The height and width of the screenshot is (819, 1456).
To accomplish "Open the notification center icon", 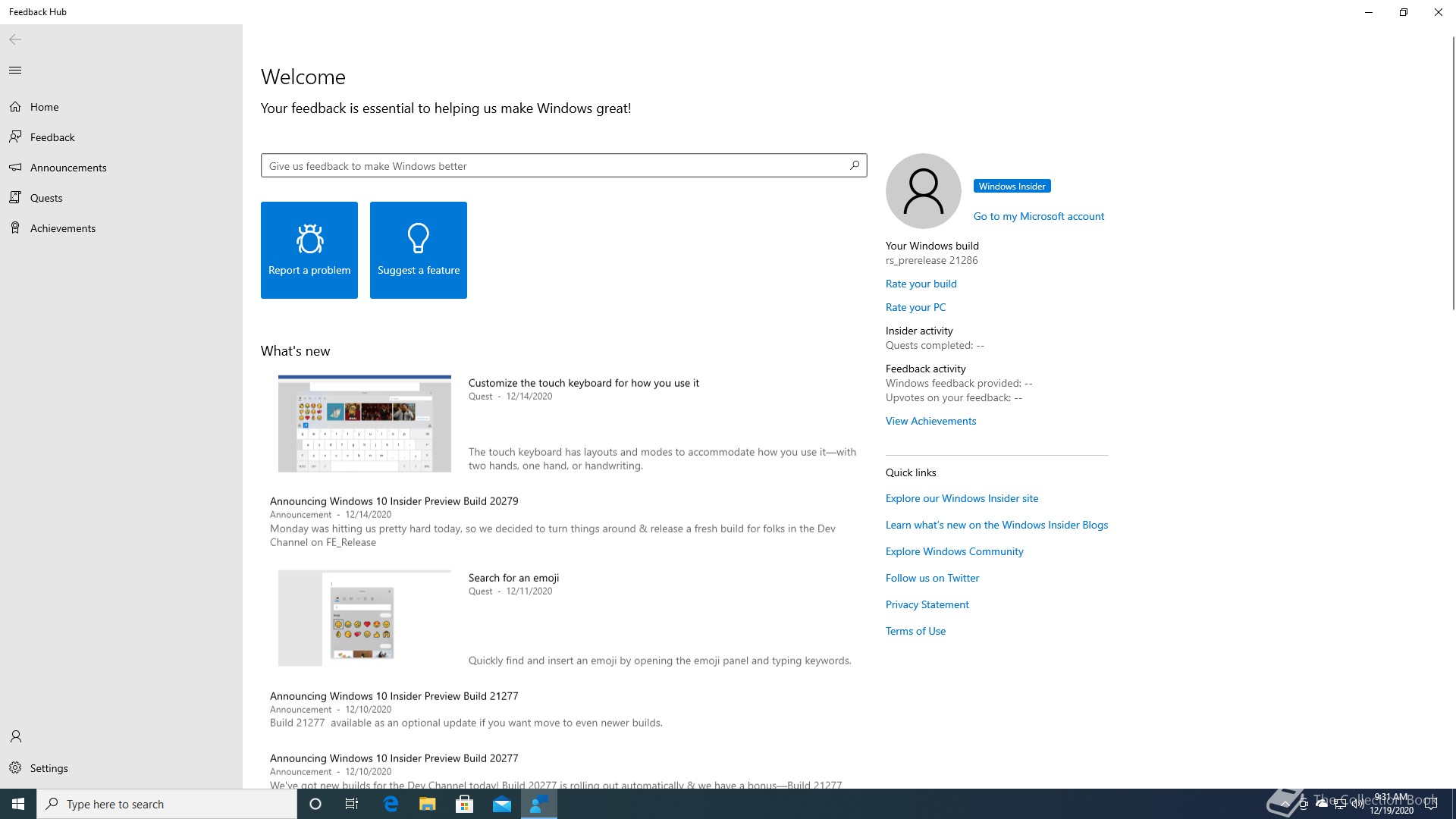I will [x=1431, y=804].
